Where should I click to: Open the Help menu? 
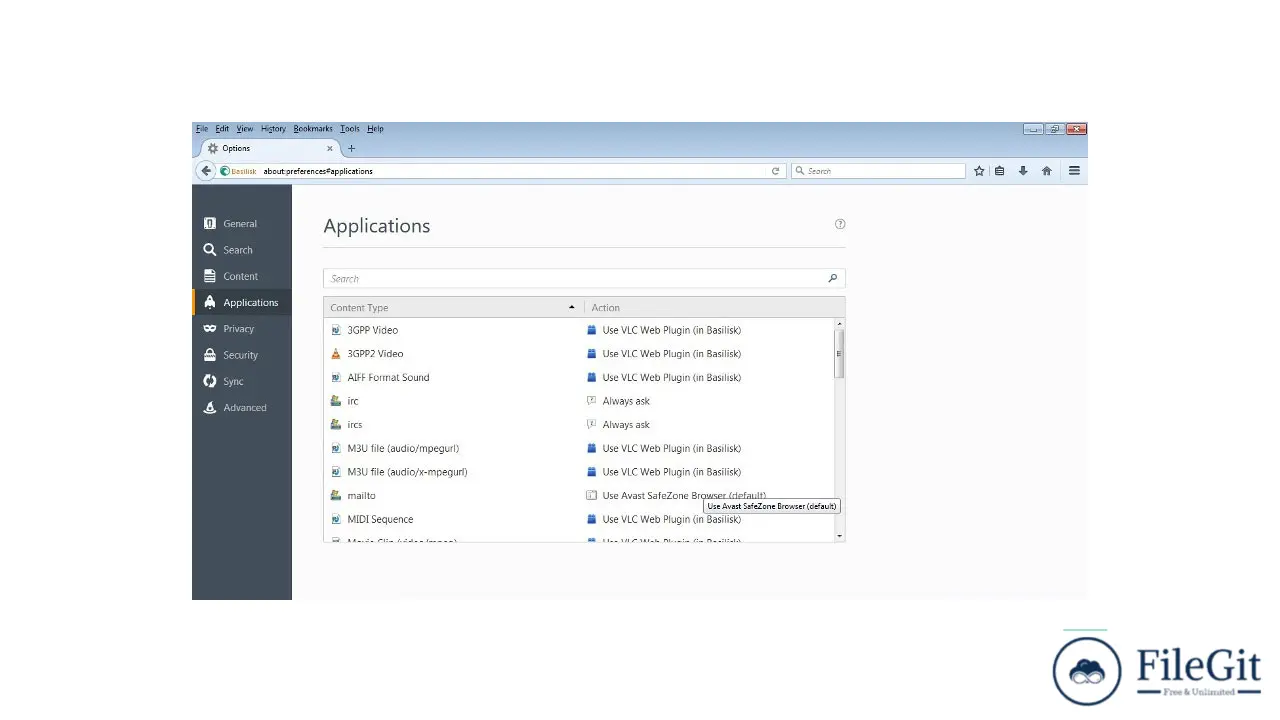tap(375, 129)
